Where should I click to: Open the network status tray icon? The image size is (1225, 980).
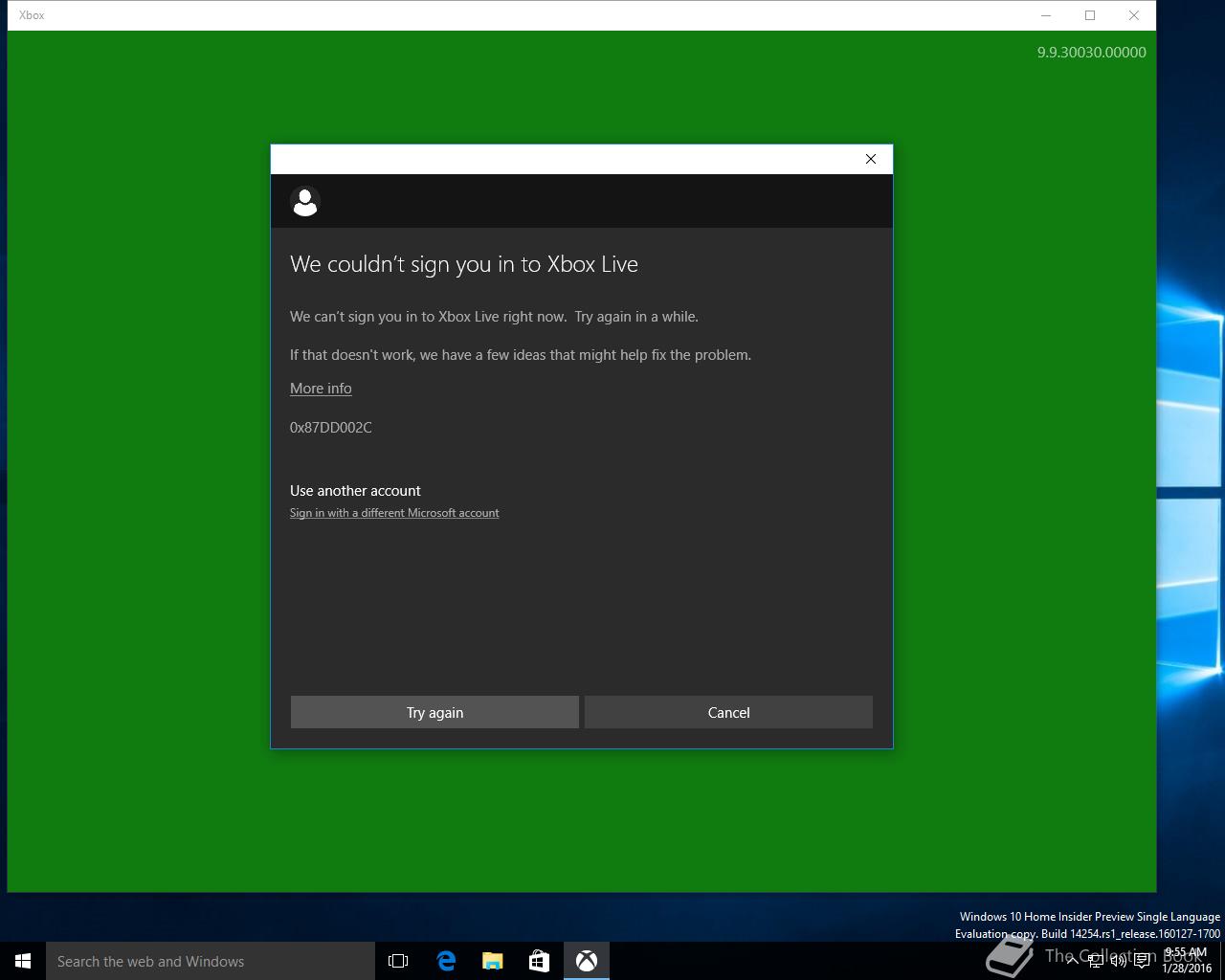(1095, 961)
